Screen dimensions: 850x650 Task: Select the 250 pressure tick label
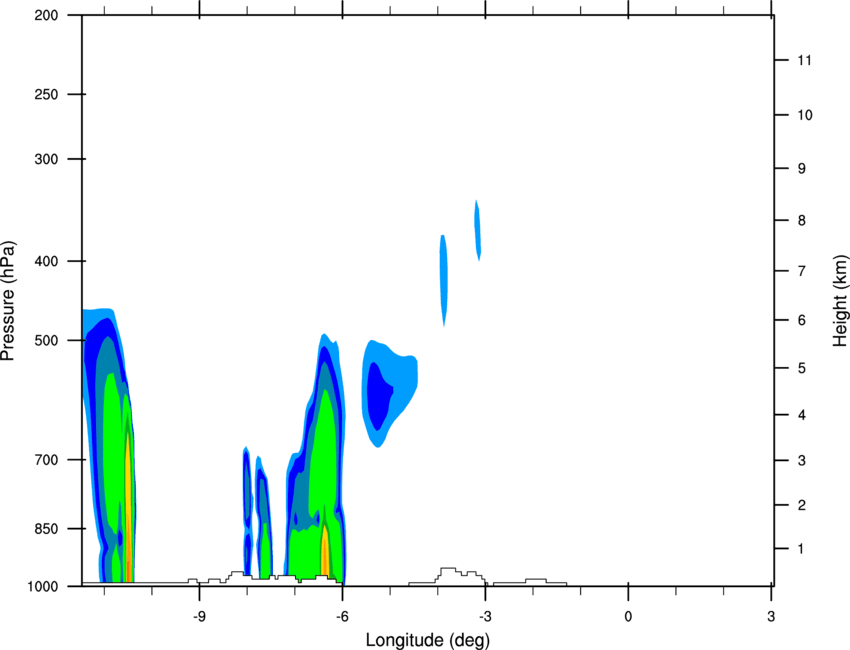click(46, 94)
